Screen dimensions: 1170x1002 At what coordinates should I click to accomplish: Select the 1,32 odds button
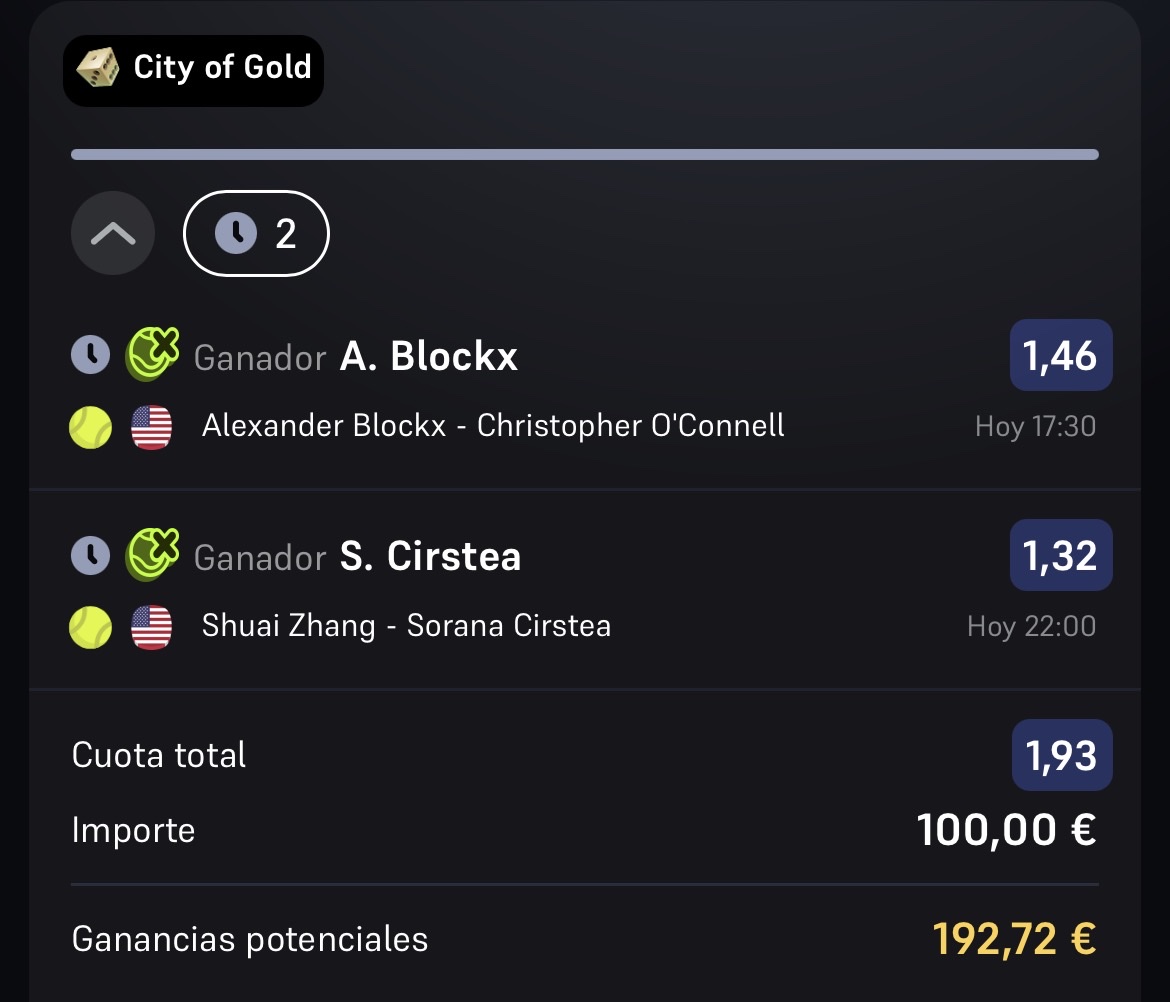(x=1061, y=555)
